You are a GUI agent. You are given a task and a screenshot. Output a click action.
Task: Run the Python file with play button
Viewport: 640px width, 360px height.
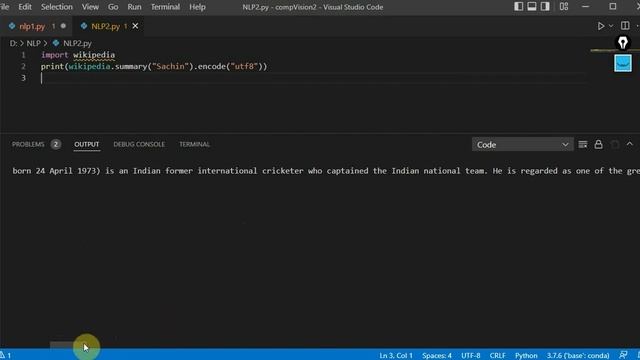point(601,26)
